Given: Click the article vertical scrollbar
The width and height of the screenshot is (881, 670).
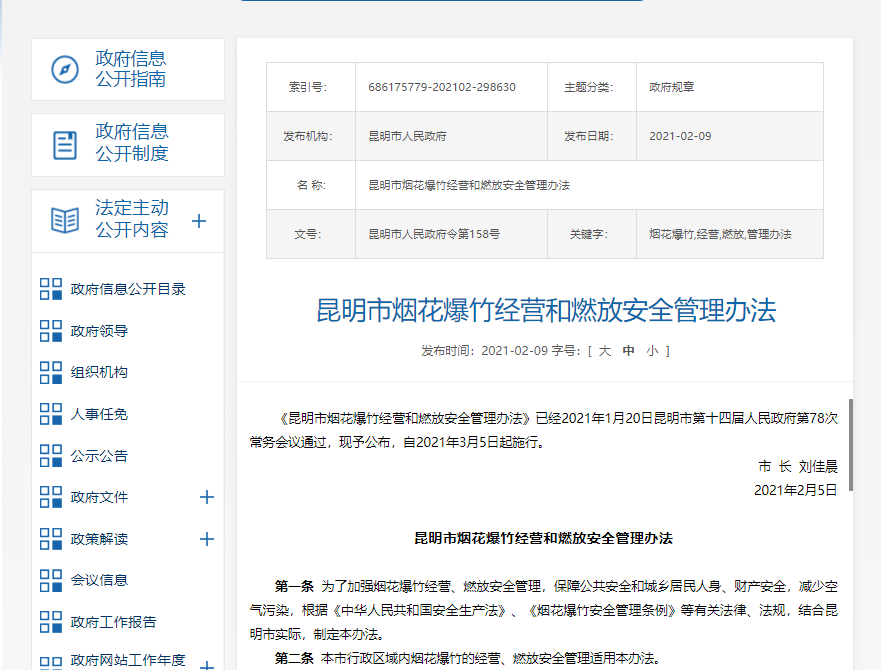Looking at the screenshot, I should [x=851, y=450].
